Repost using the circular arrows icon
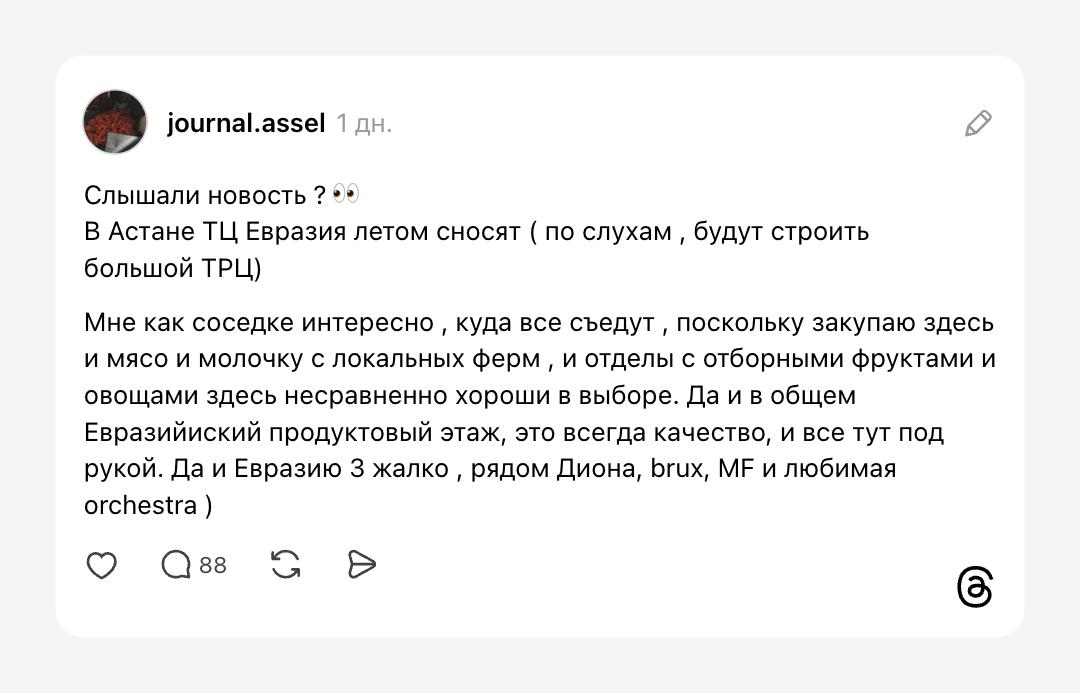 286,566
